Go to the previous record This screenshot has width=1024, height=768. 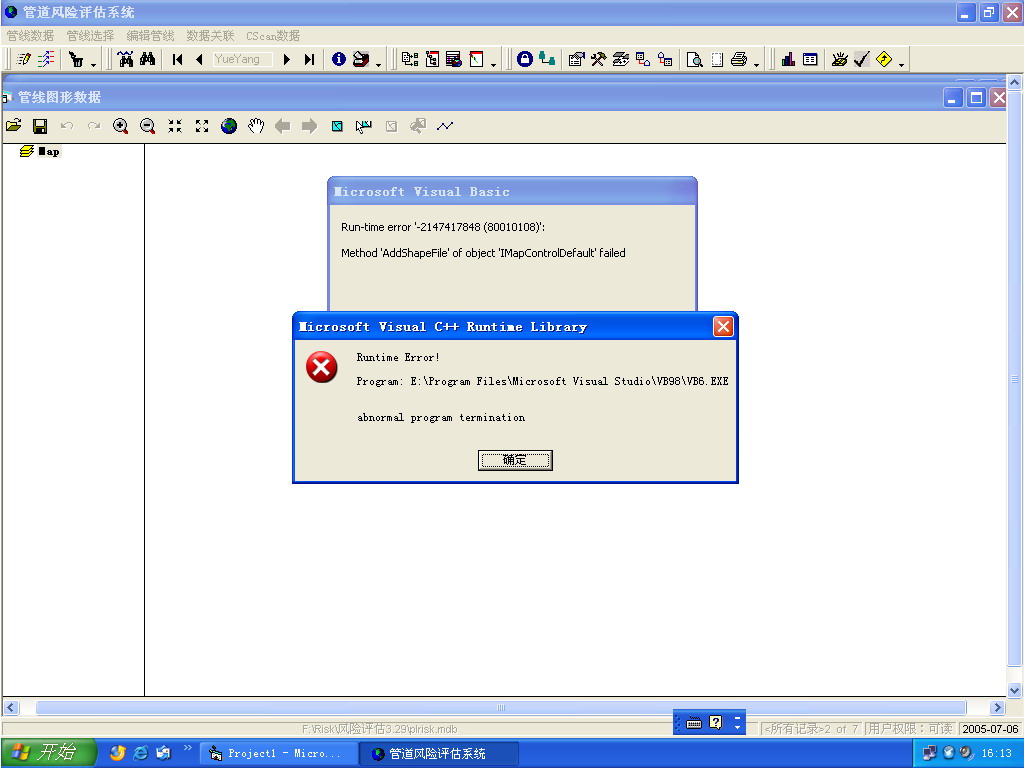pos(199,59)
